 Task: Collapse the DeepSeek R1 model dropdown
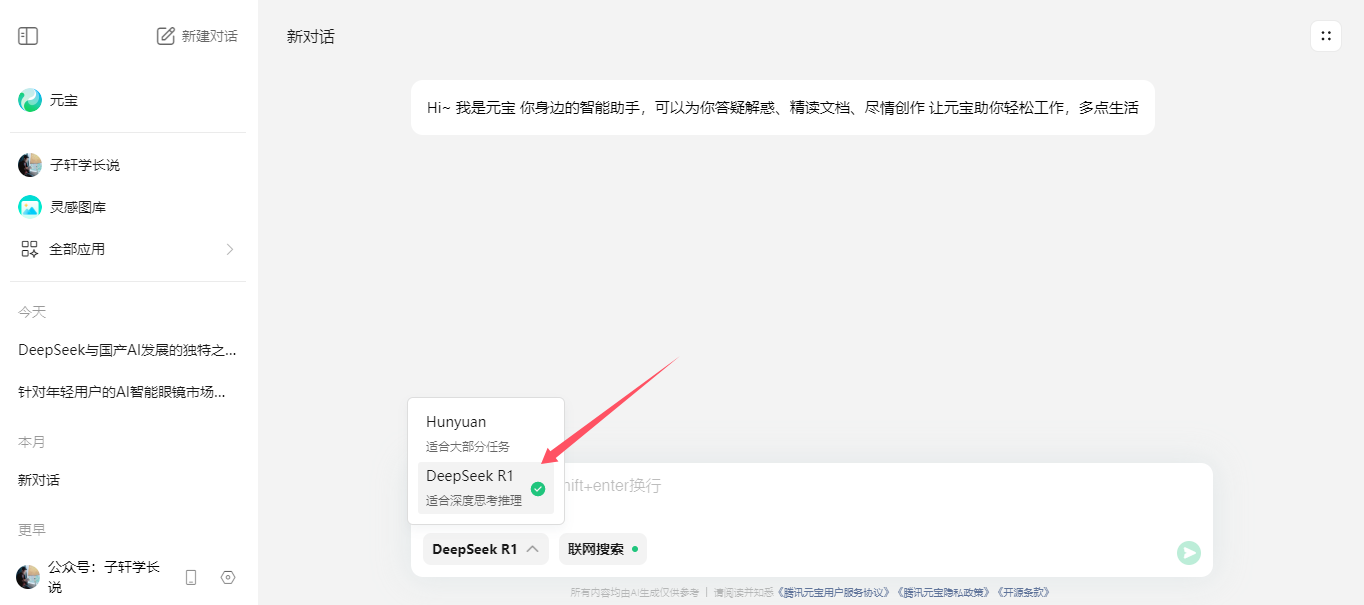(486, 549)
